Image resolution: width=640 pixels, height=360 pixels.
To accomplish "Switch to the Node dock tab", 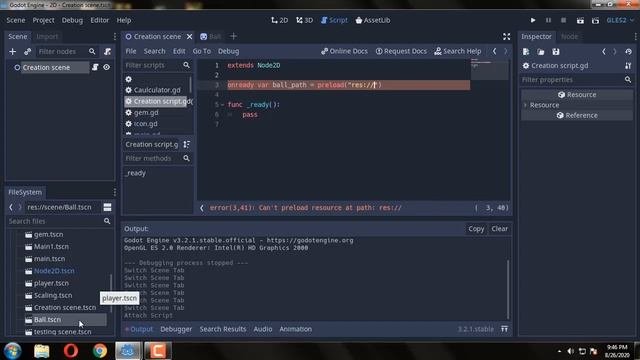I will pyautogui.click(x=569, y=36).
